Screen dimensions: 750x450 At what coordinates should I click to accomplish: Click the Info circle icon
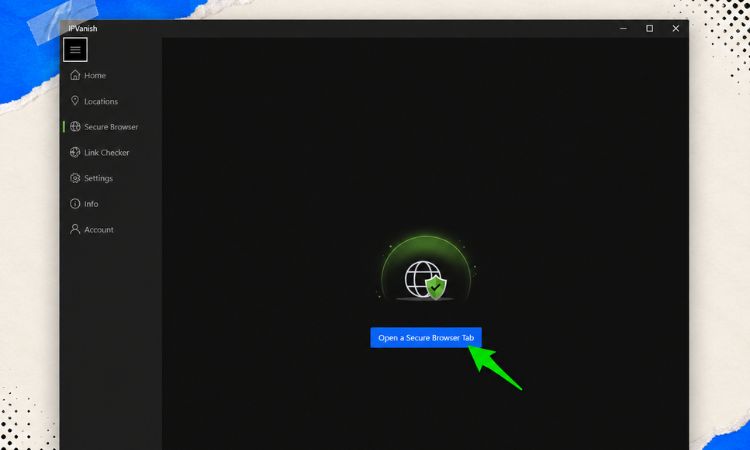coord(75,204)
